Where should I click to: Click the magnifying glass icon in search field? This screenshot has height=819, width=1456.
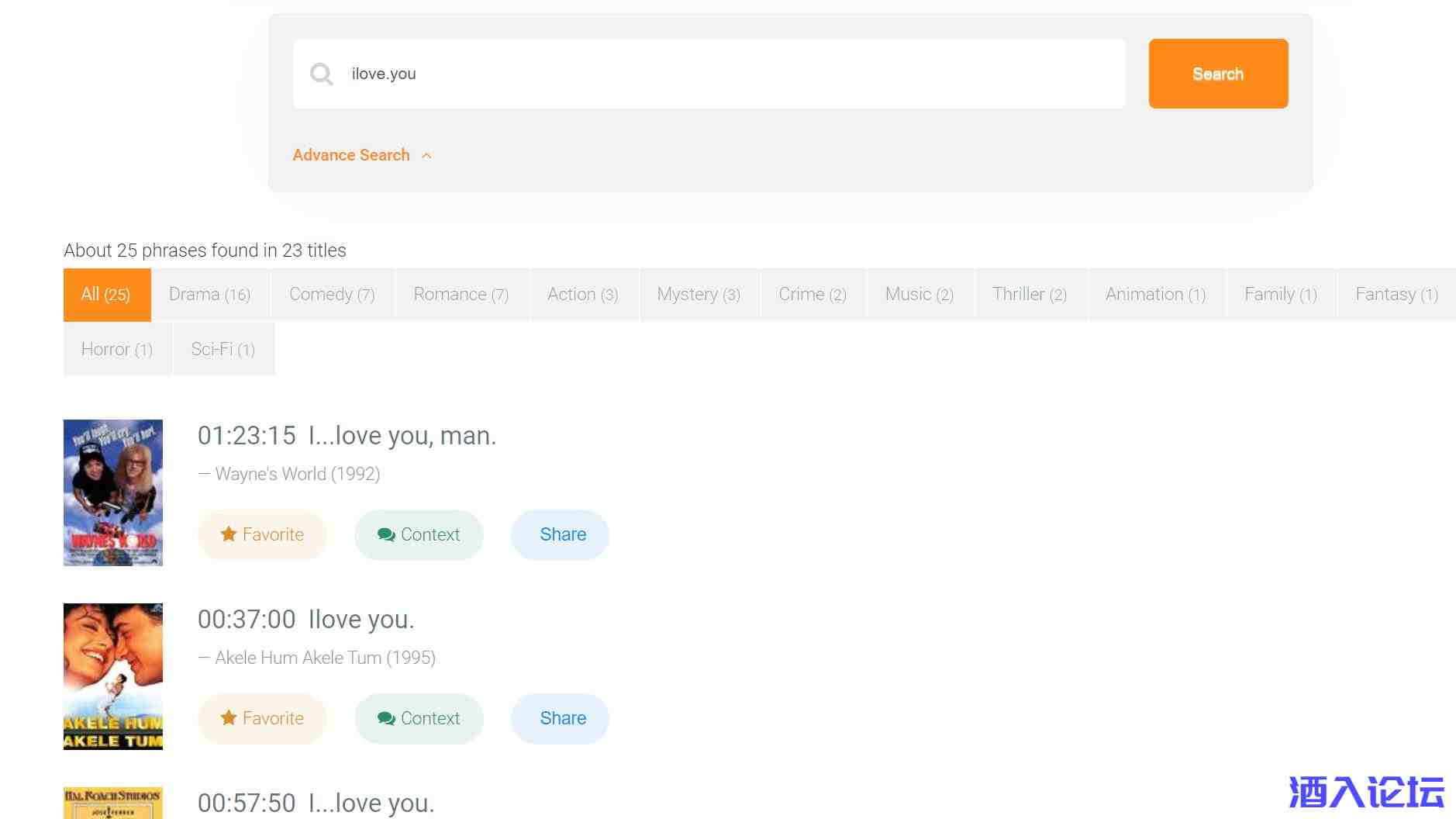pyautogui.click(x=321, y=74)
